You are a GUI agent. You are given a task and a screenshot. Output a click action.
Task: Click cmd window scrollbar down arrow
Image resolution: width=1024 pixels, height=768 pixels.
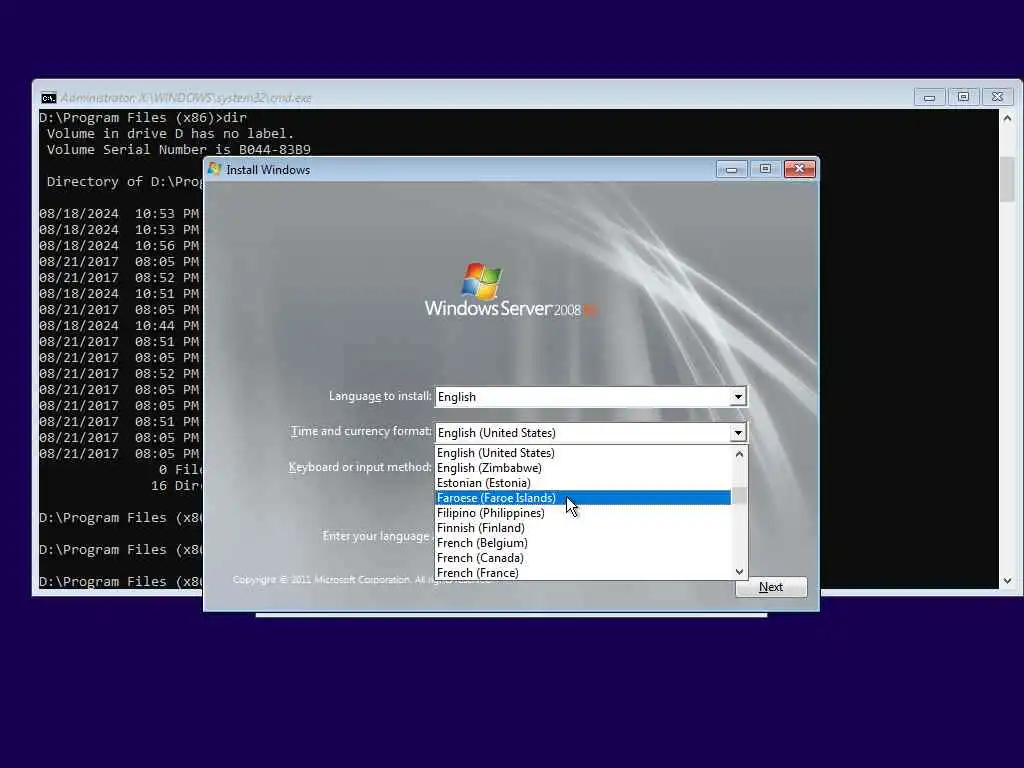1007,581
